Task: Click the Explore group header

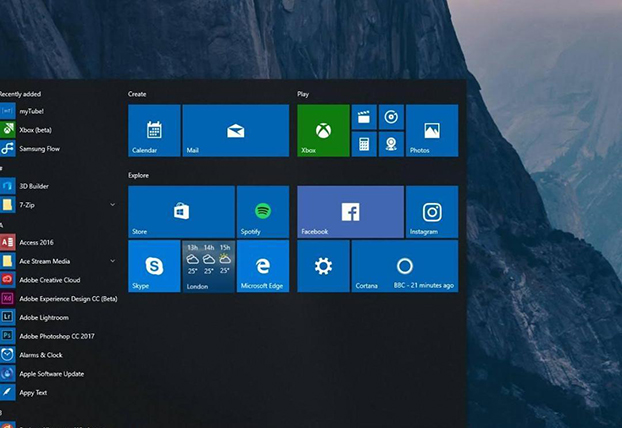Action: point(138,175)
